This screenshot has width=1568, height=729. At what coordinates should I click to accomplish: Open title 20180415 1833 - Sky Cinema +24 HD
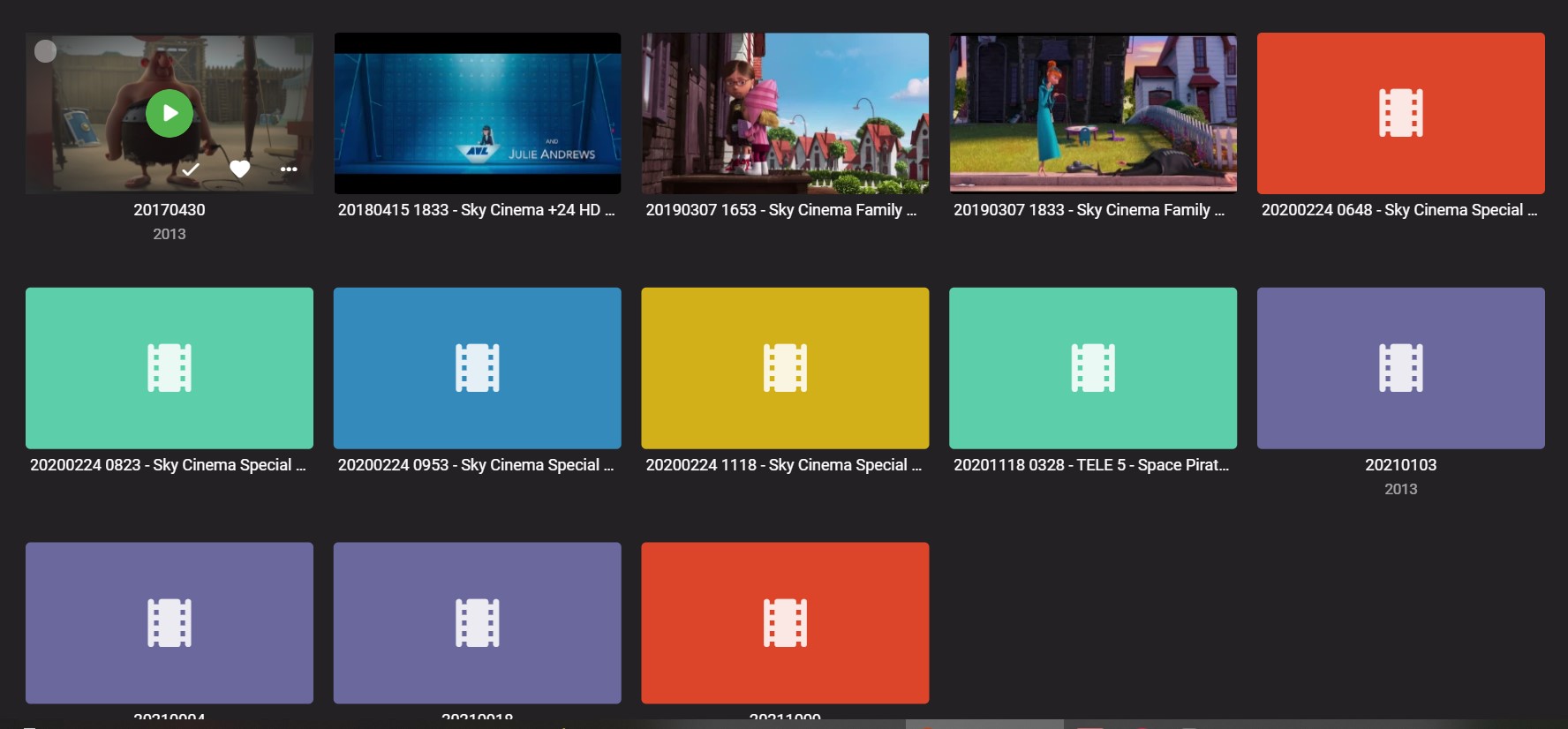point(477,210)
